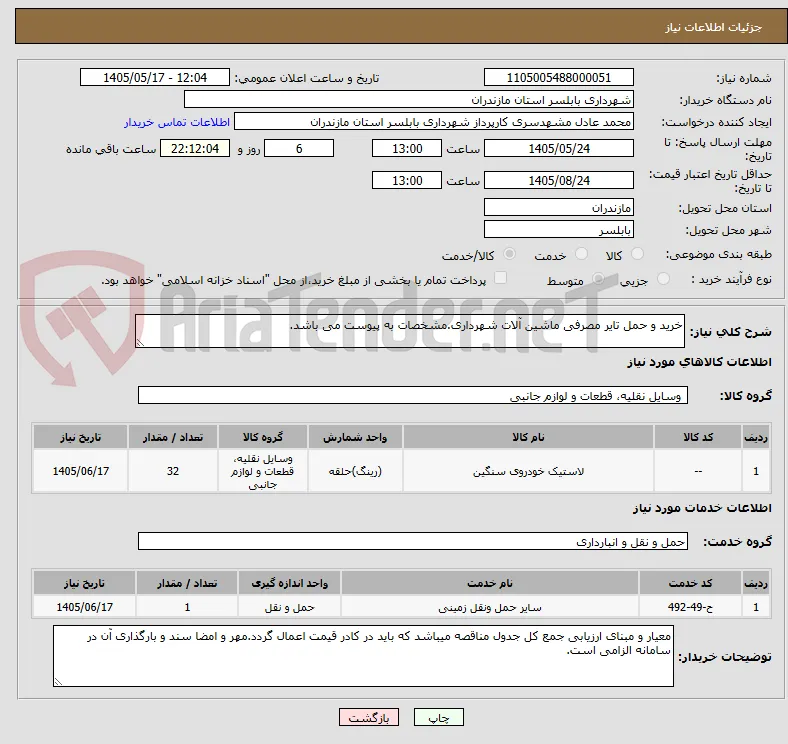This screenshot has height=744, width=788.
Task: Click the service code cell ح-49-492
Action: pyautogui.click(x=690, y=607)
